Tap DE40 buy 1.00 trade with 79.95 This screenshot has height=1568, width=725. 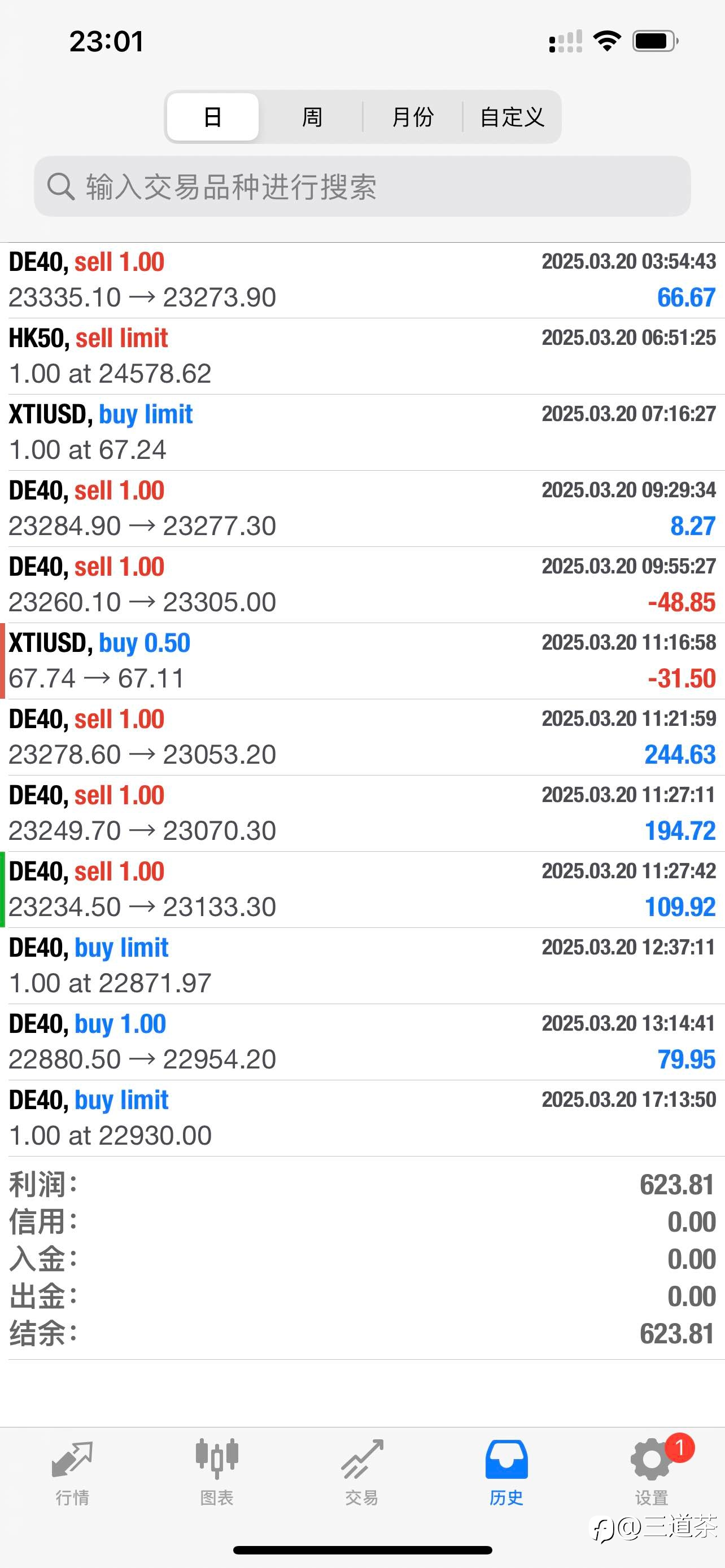point(362,1041)
